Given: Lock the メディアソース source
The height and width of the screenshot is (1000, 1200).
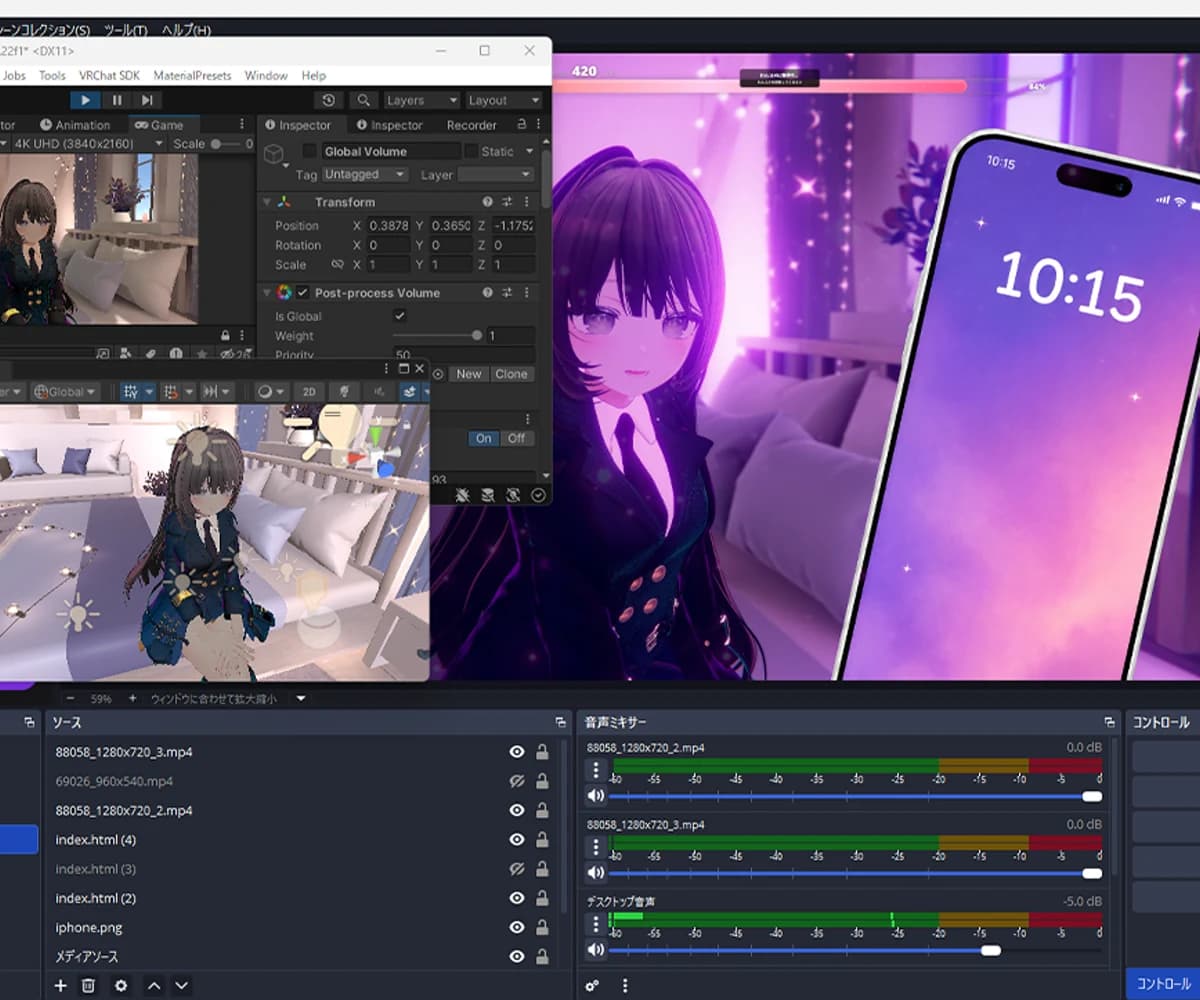Looking at the screenshot, I should 542,957.
